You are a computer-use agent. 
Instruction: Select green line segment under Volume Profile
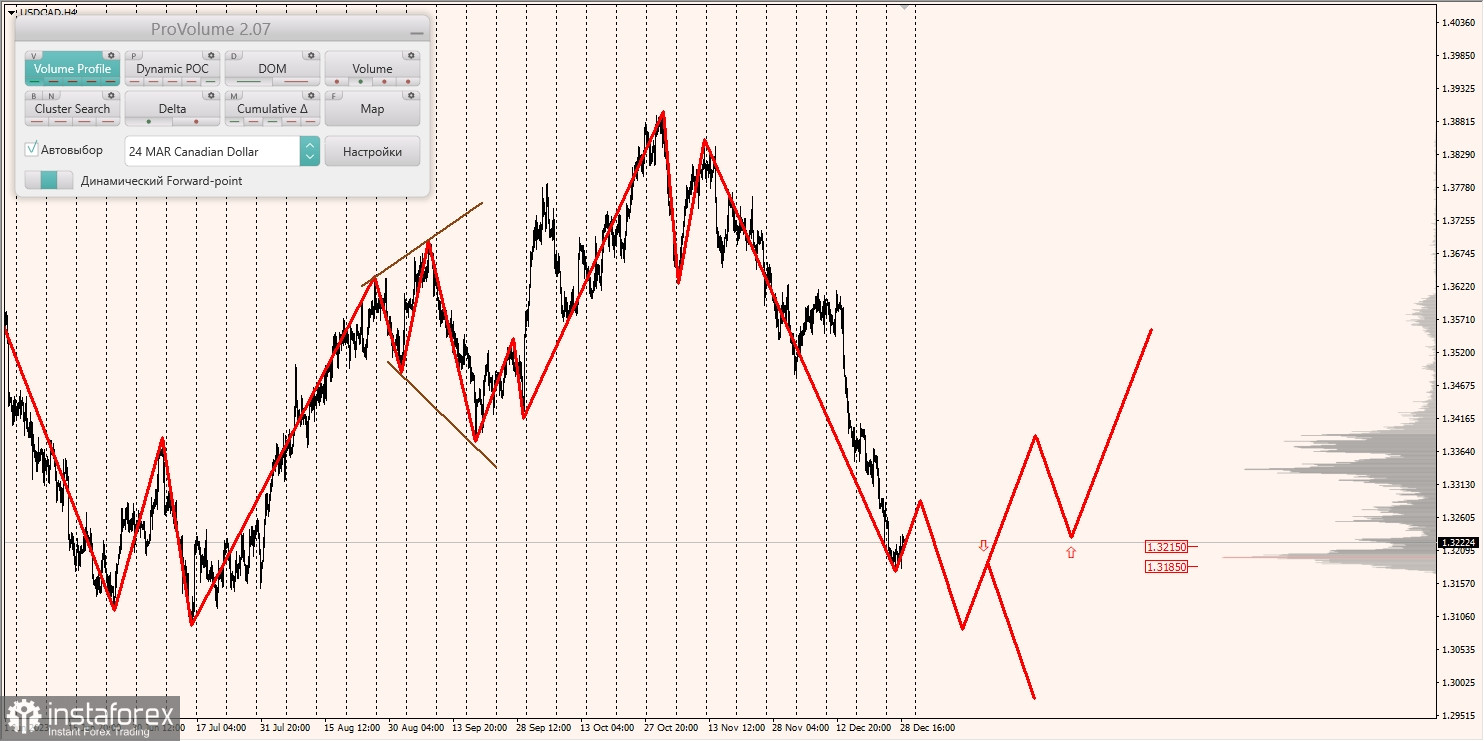pyautogui.click(x=34, y=81)
